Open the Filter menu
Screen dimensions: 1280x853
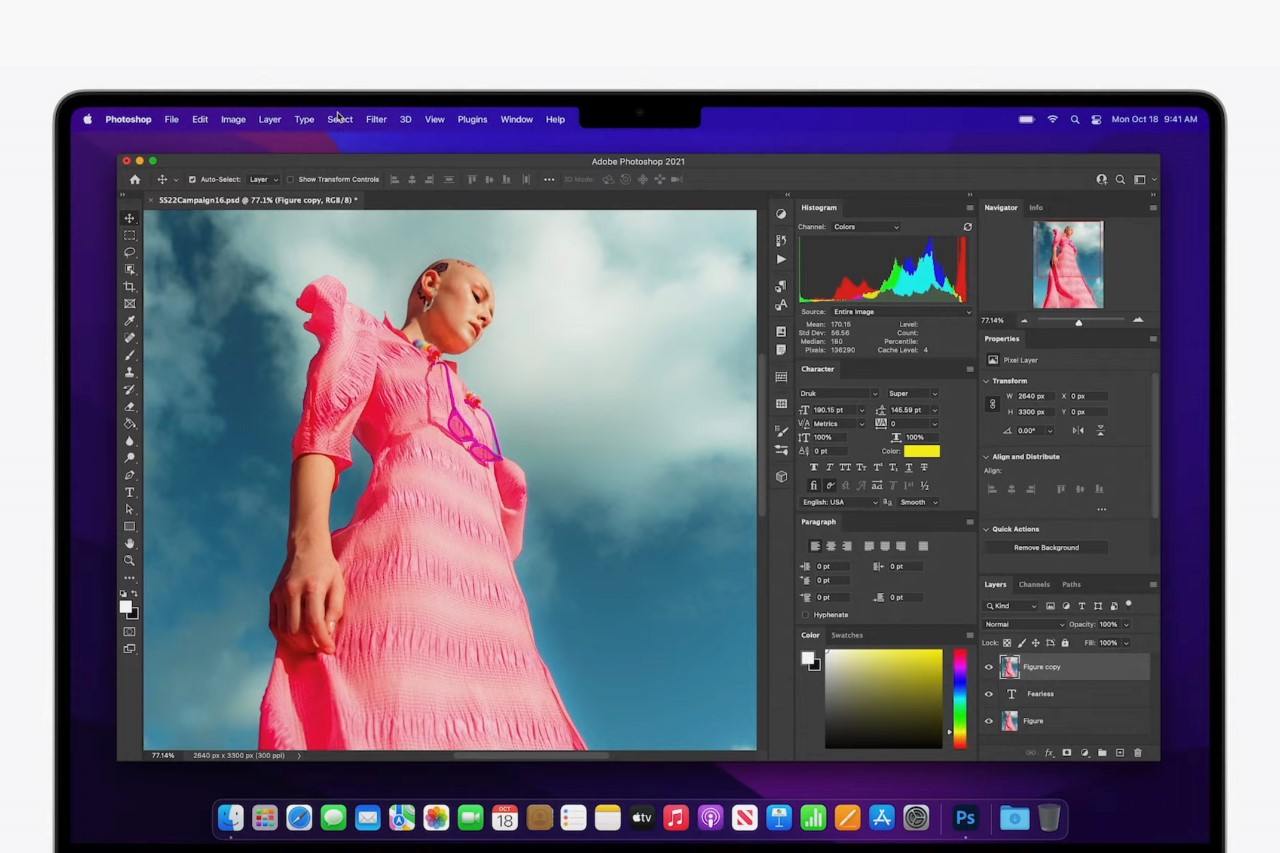pyautogui.click(x=376, y=119)
